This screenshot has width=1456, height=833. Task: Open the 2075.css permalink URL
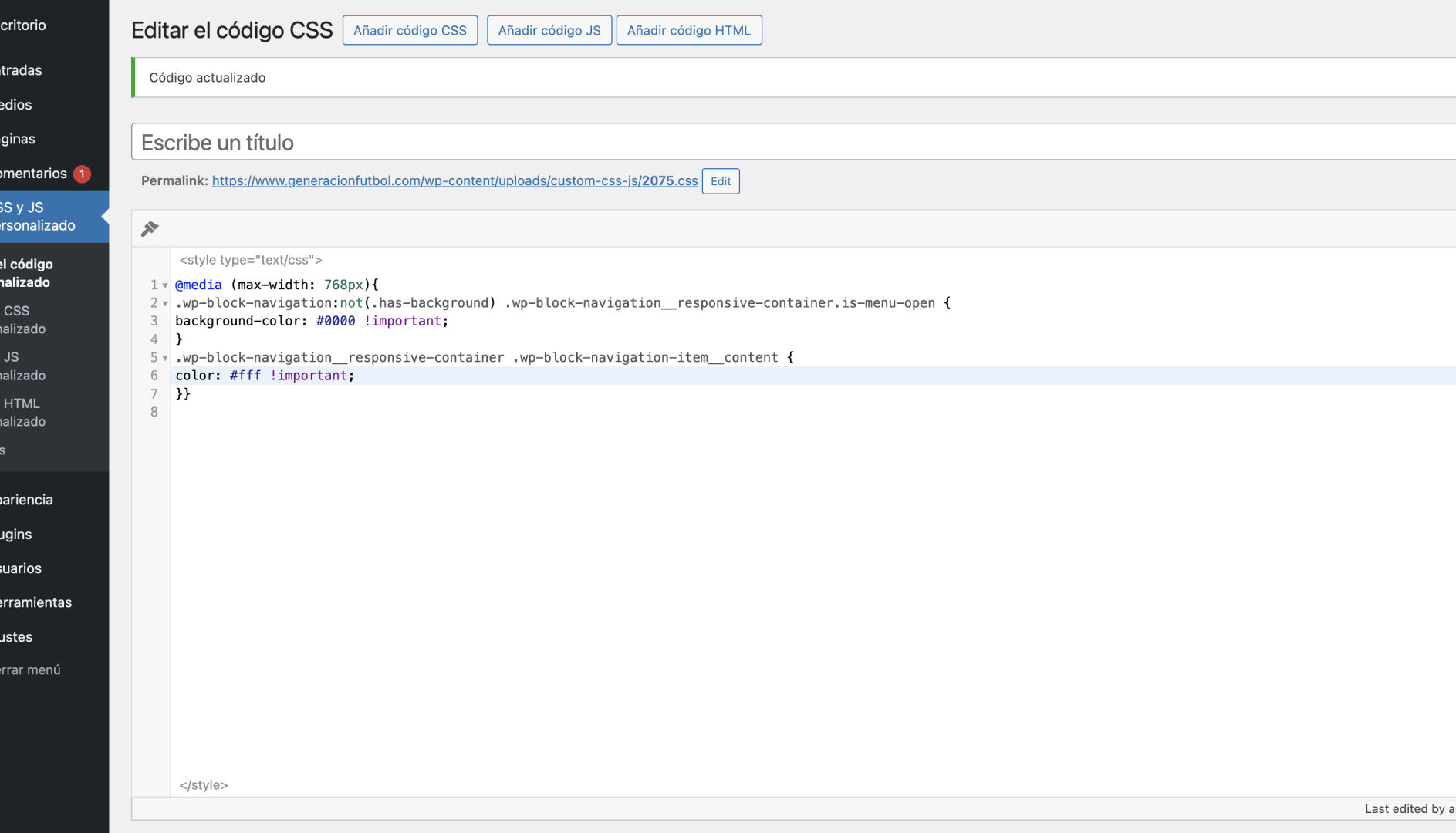pyautogui.click(x=454, y=180)
